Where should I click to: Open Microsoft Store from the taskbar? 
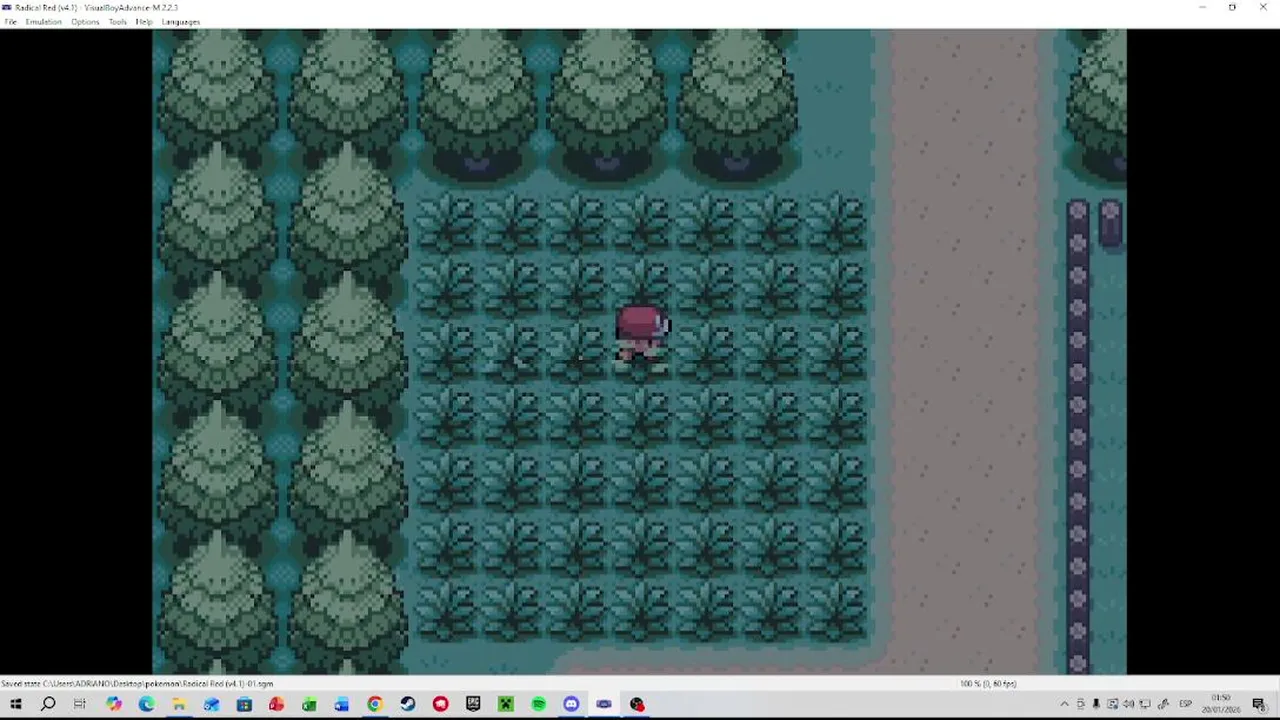(244, 705)
